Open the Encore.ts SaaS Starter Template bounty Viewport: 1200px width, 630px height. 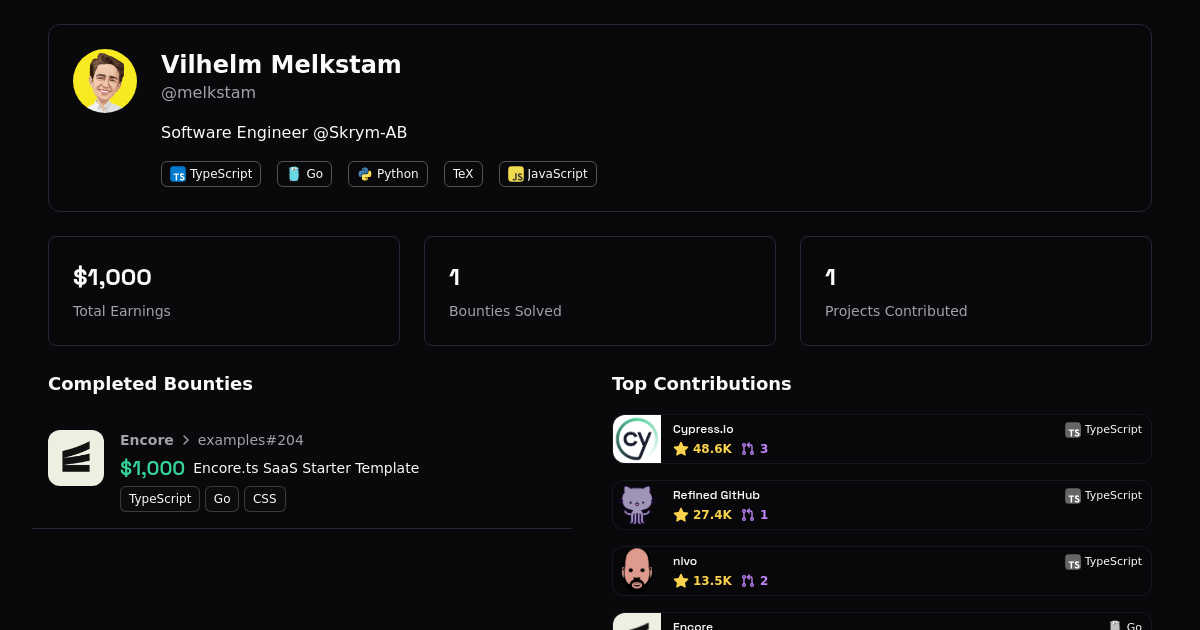pos(306,468)
